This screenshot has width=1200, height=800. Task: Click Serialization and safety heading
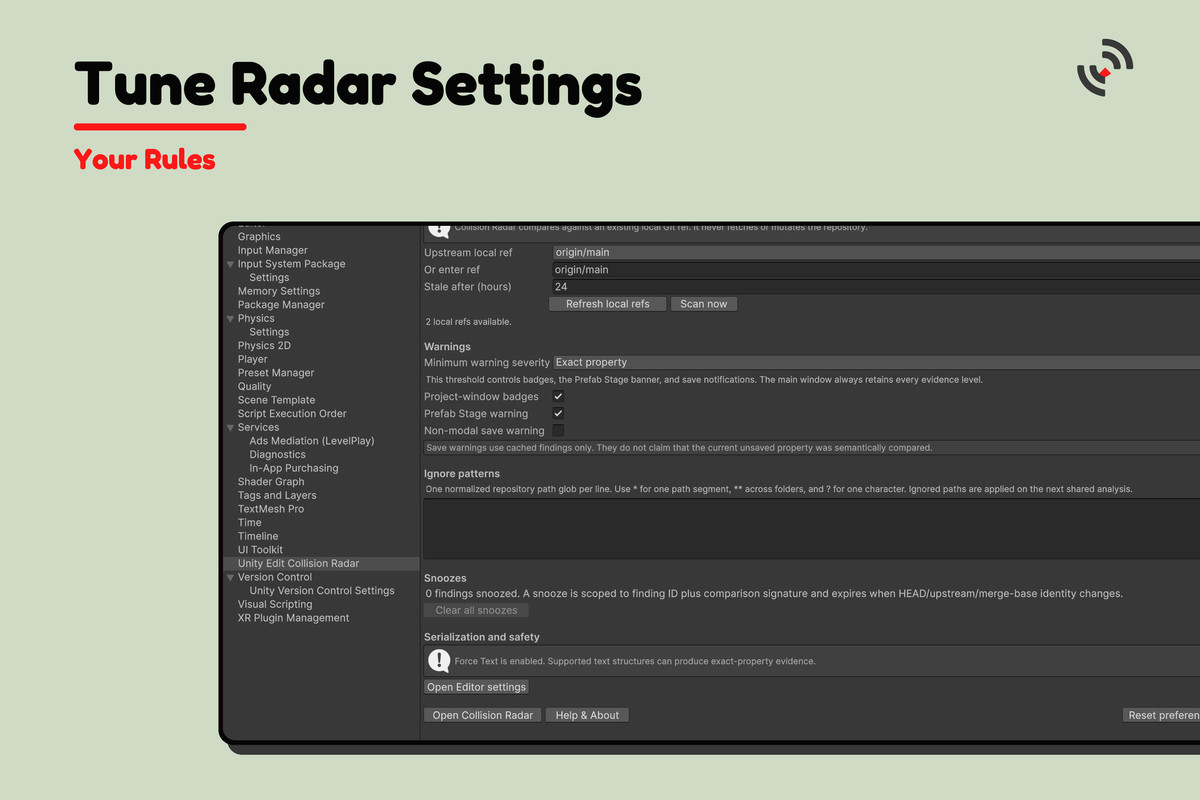482,637
